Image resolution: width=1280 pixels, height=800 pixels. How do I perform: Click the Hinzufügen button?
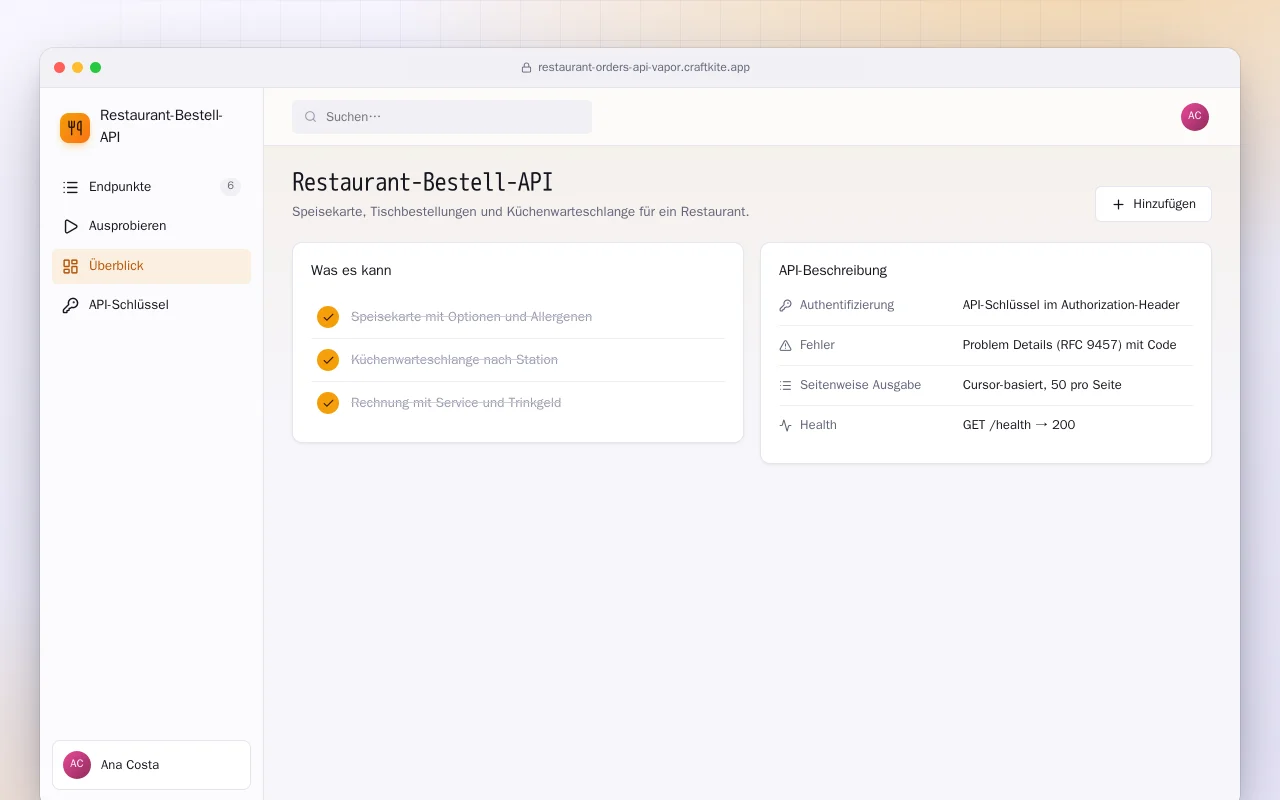pos(1153,204)
